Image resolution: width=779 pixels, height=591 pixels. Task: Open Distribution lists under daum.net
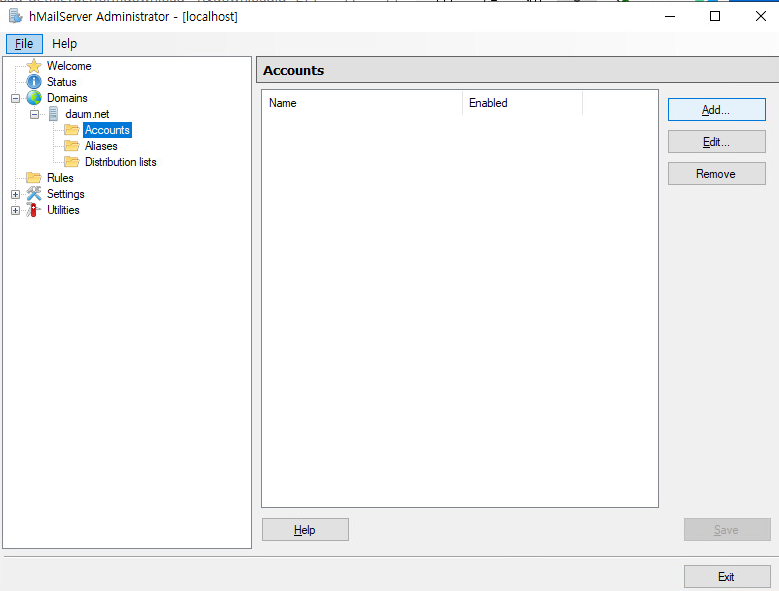pyautogui.click(x=121, y=162)
